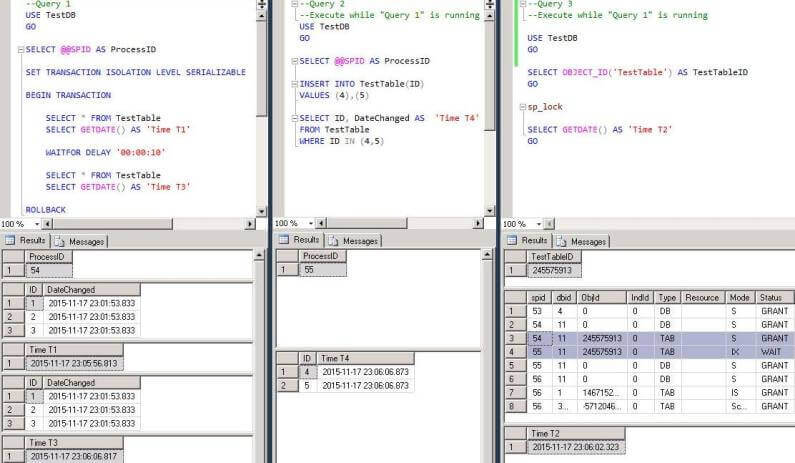Select ID 5 cell in Time T4 results
The width and height of the screenshot is (795, 463).
(307, 386)
